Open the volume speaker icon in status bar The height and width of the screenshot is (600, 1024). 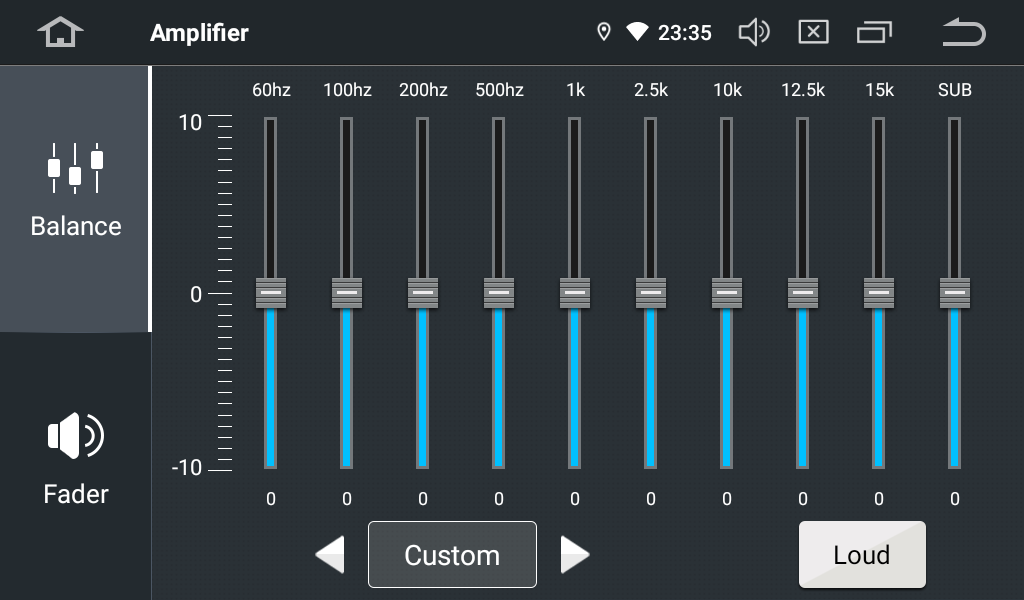click(x=753, y=33)
